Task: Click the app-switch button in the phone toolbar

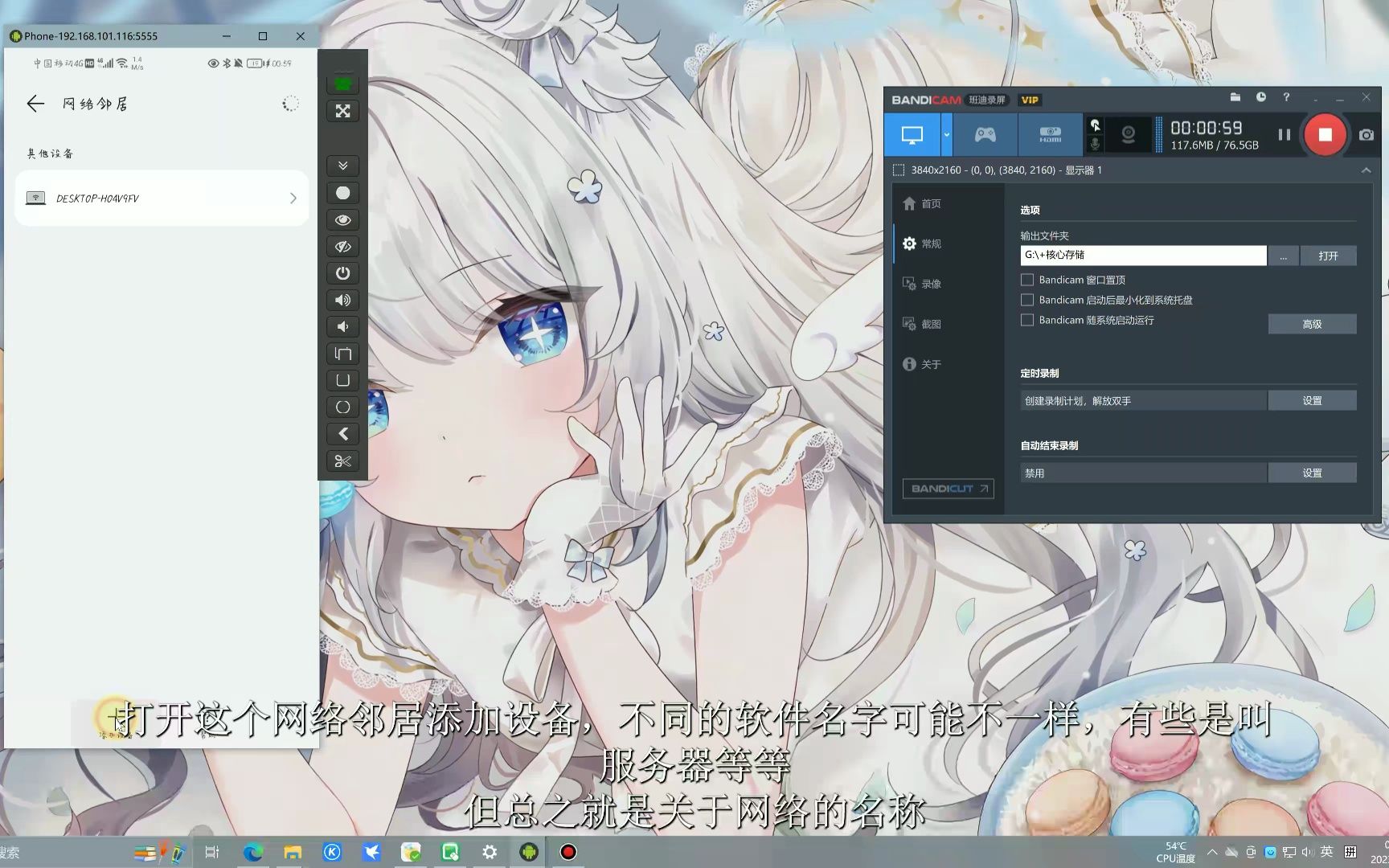Action: (342, 354)
